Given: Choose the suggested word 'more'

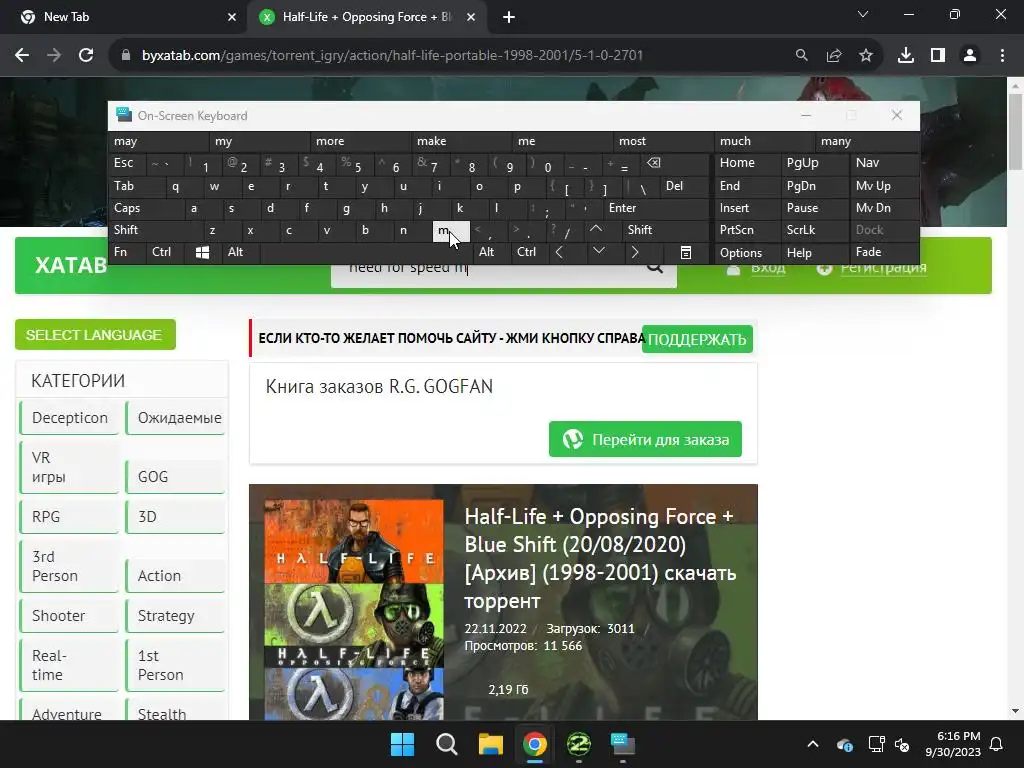Looking at the screenshot, I should (361, 141).
